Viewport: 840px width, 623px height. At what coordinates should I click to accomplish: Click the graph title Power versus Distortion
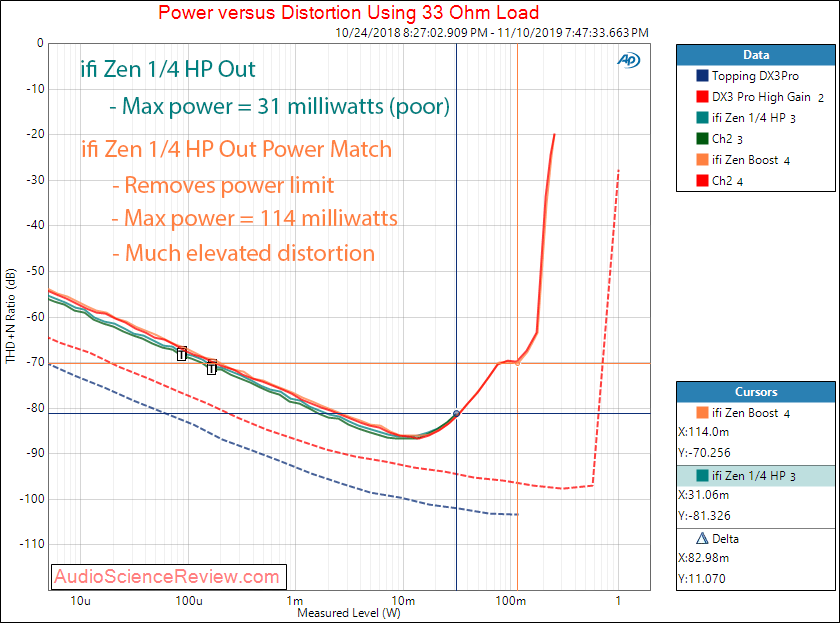[348, 12]
